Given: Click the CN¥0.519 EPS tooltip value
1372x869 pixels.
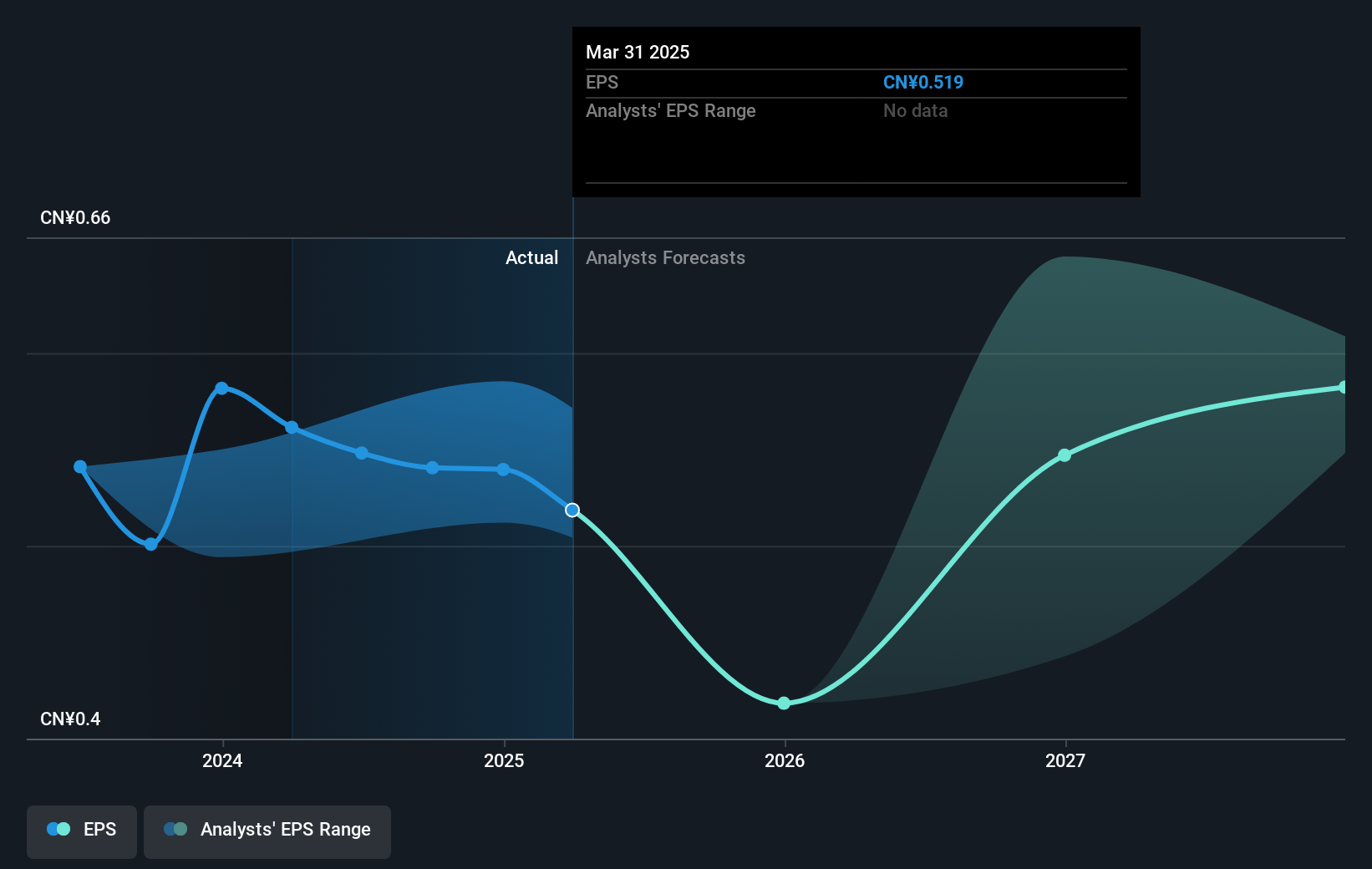Looking at the screenshot, I should 923,82.
